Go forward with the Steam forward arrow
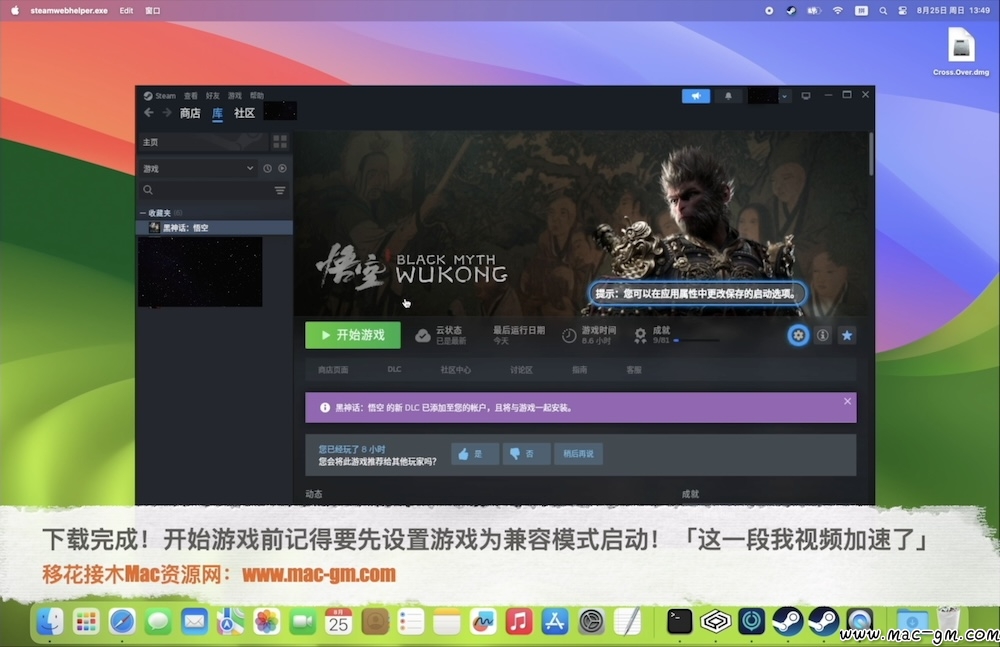The height and width of the screenshot is (647, 1000). pyautogui.click(x=166, y=113)
